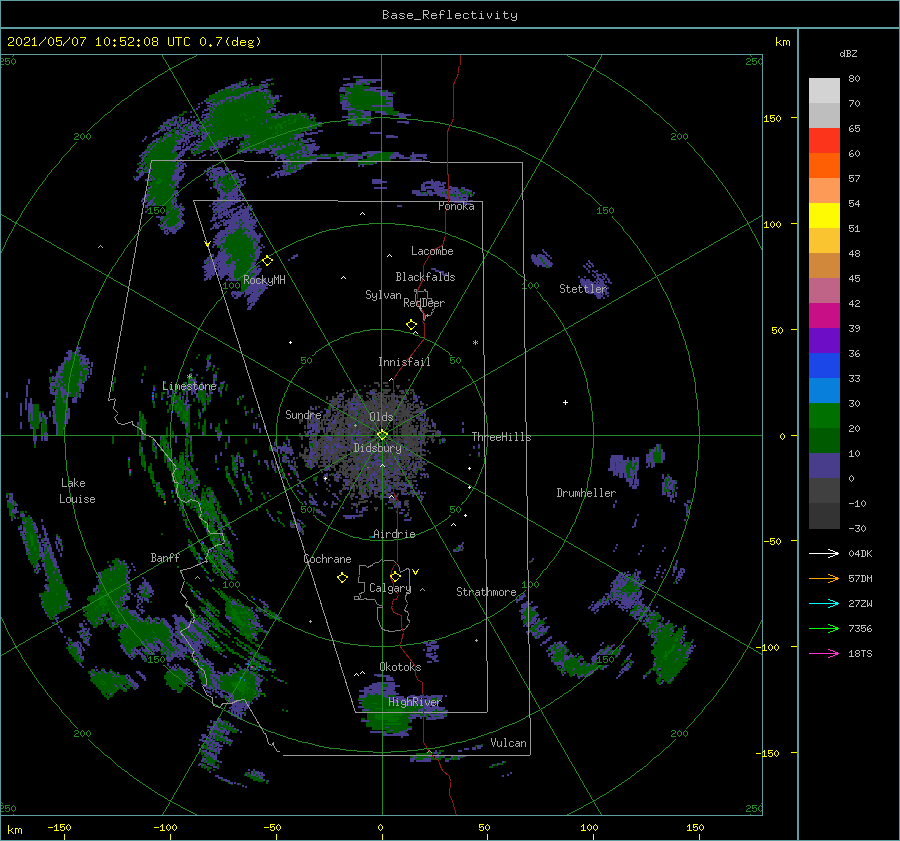Pick the orange 57–60 dBZ color band

click(x=824, y=166)
